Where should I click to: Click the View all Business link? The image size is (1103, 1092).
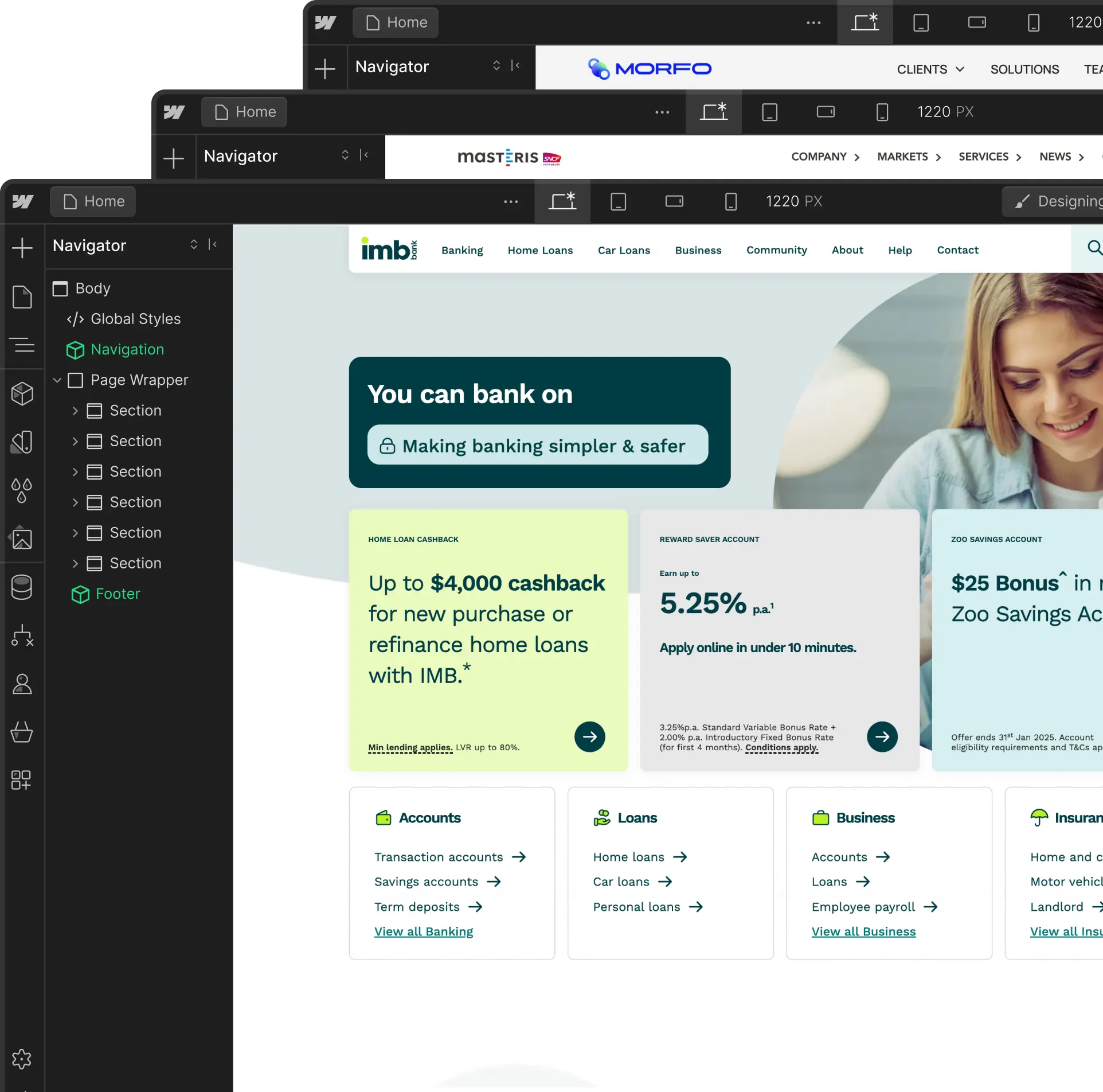coord(863,931)
